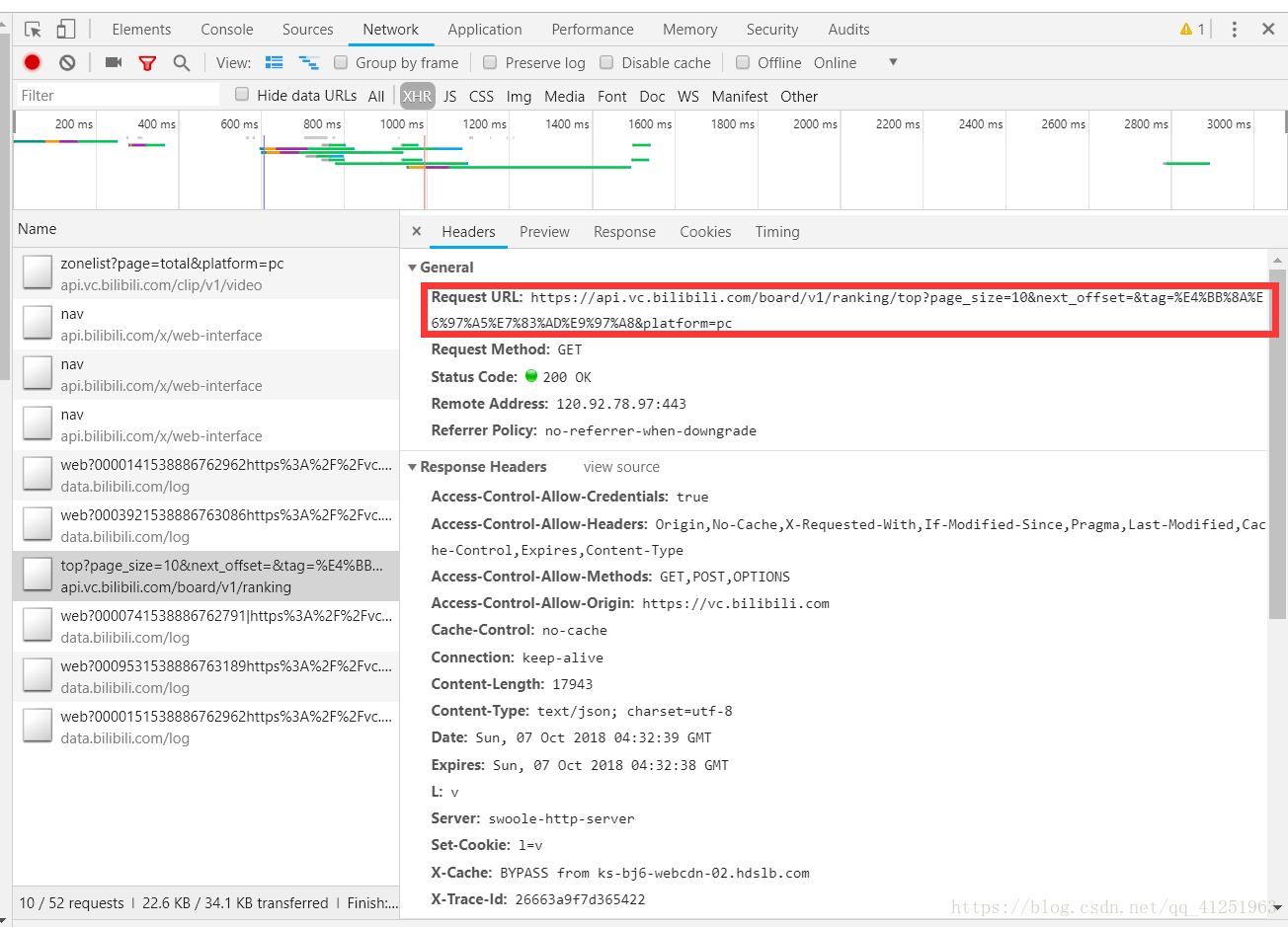Switch to the Elements panel

click(x=141, y=30)
